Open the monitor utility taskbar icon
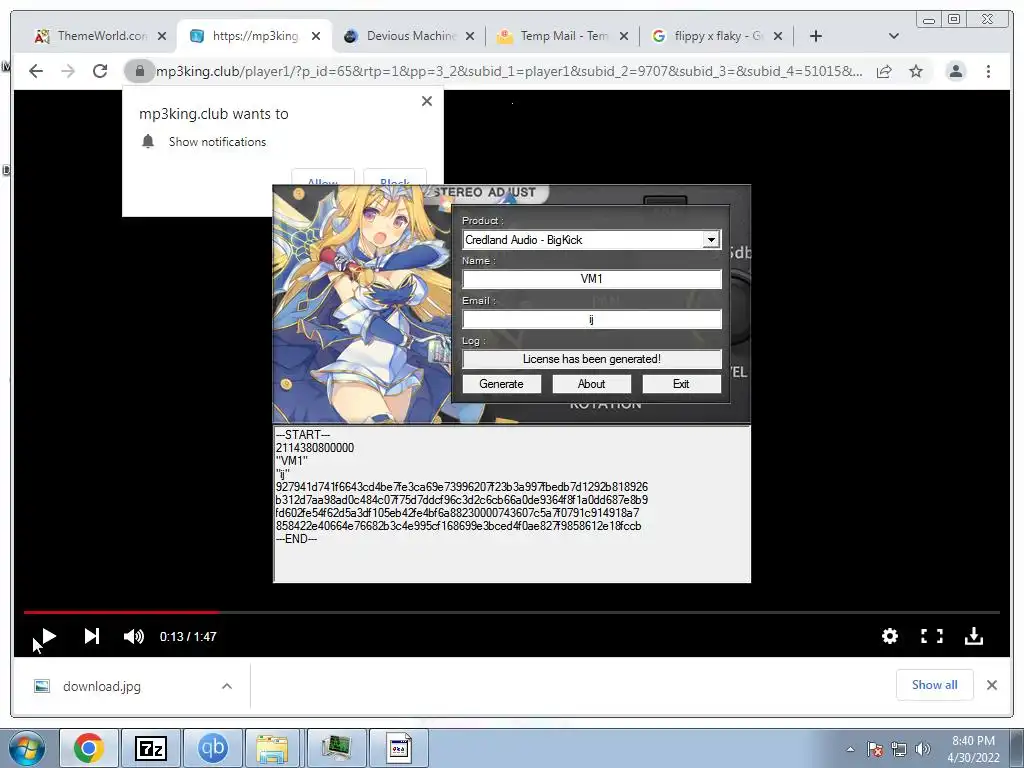This screenshot has width=1024, height=768. click(336, 748)
